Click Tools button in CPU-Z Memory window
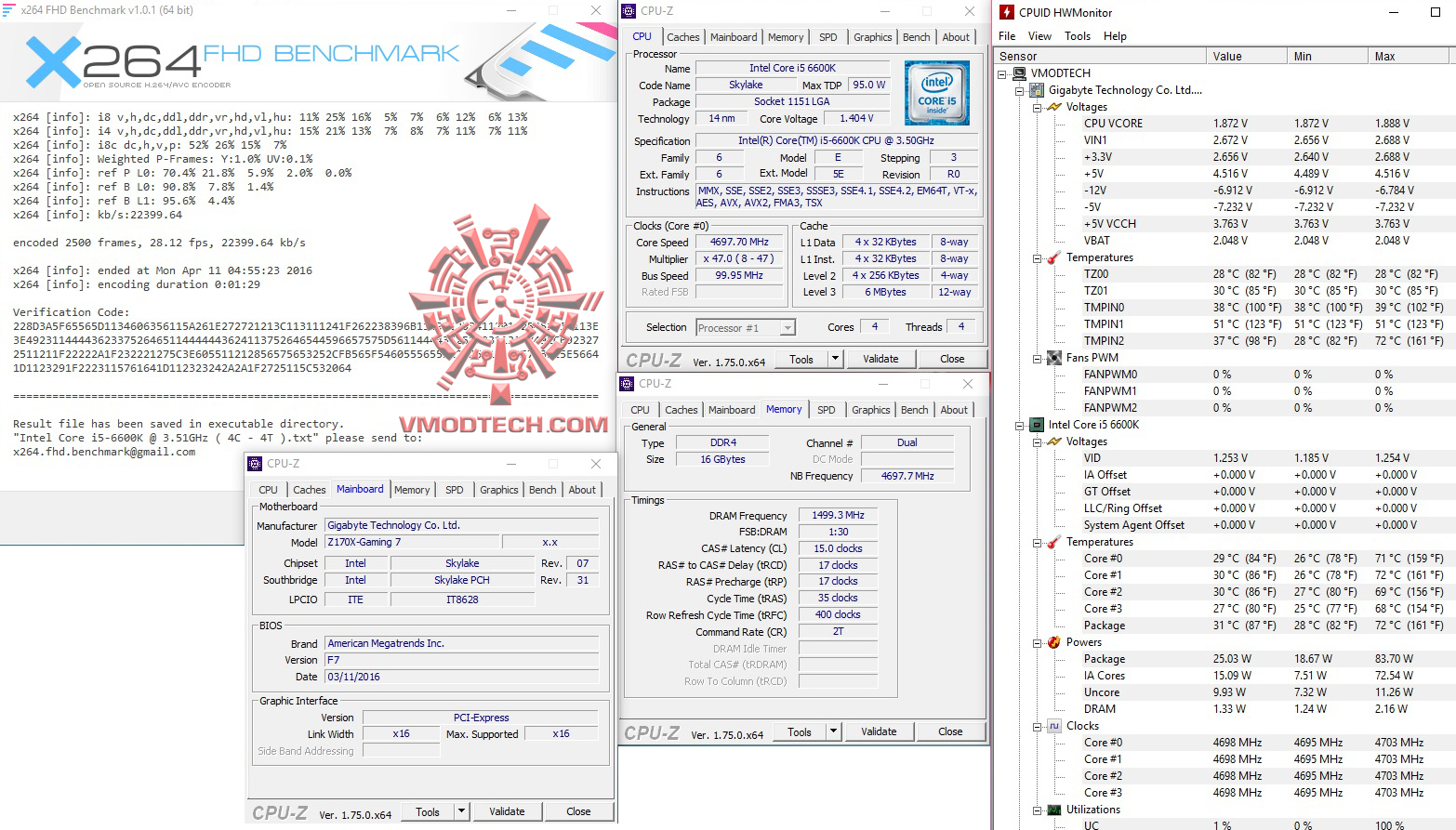This screenshot has width=1456, height=830. coord(800,731)
